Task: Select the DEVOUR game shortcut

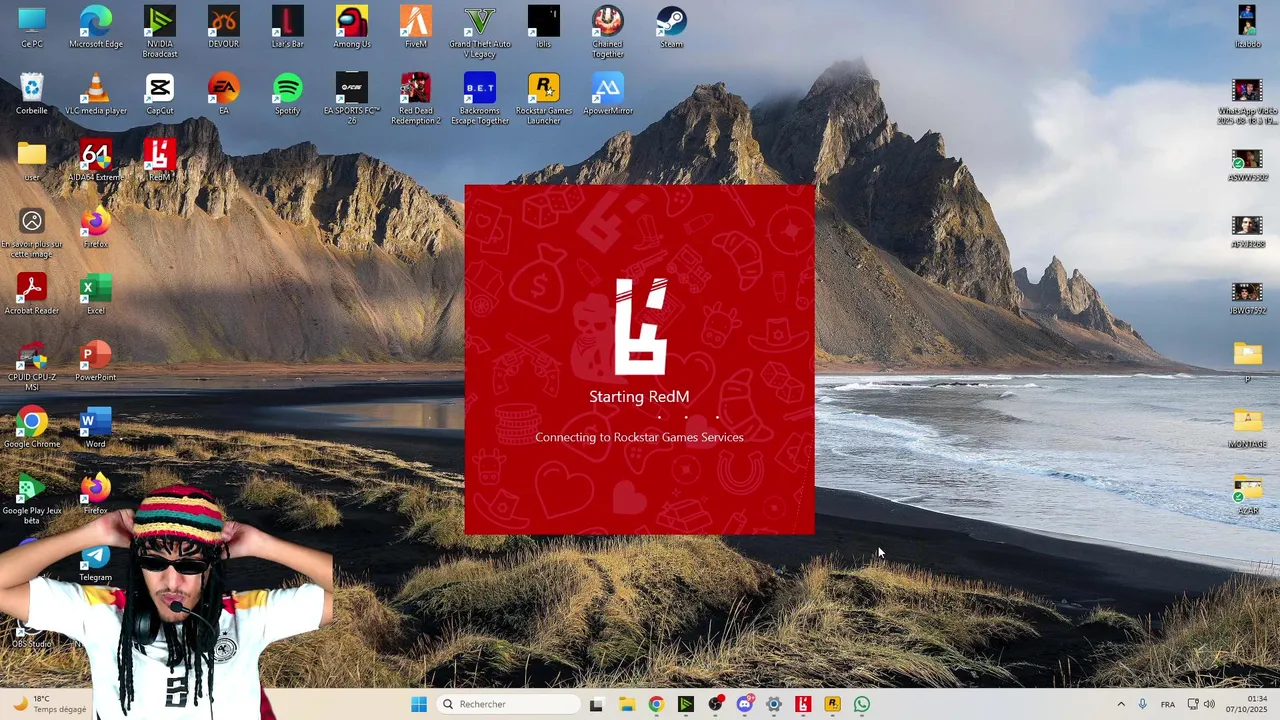Action: coord(224,27)
